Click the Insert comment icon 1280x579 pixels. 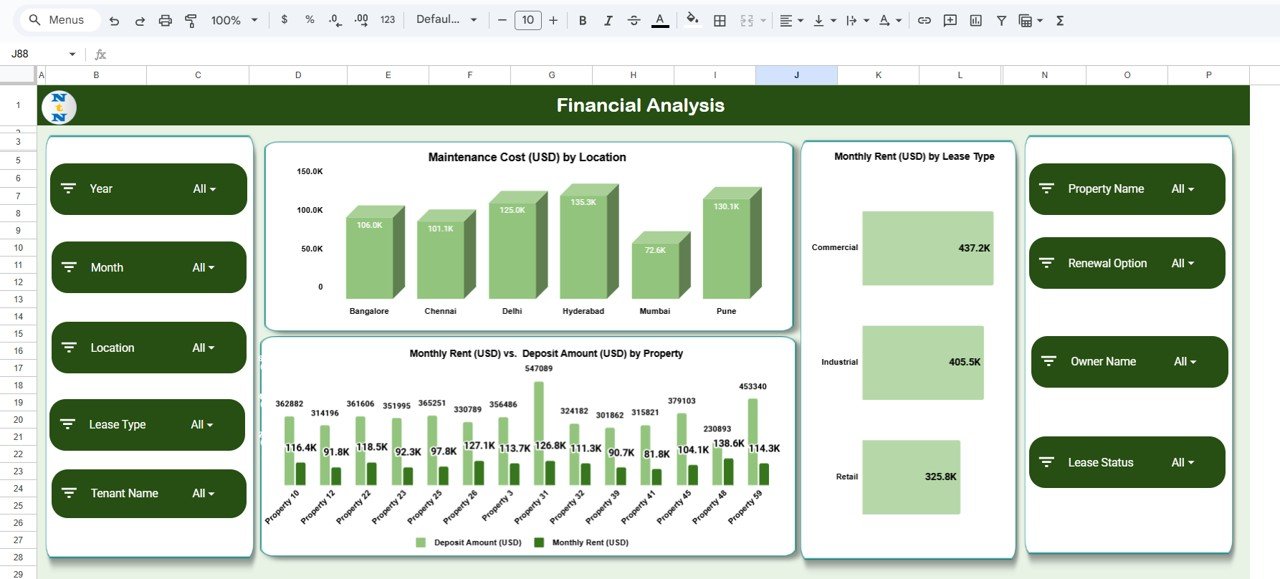point(949,20)
